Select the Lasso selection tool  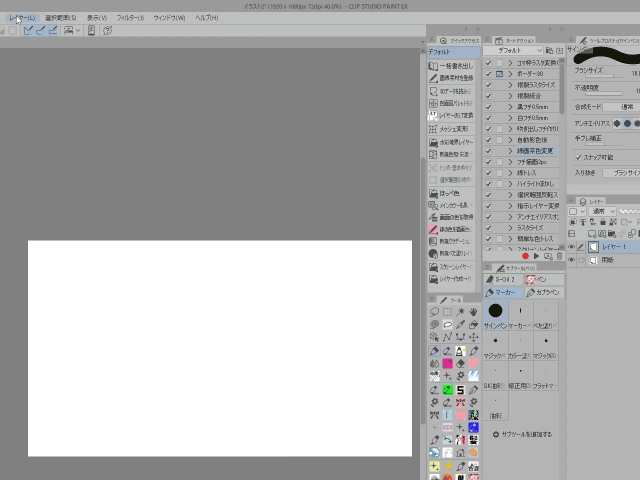point(434,312)
